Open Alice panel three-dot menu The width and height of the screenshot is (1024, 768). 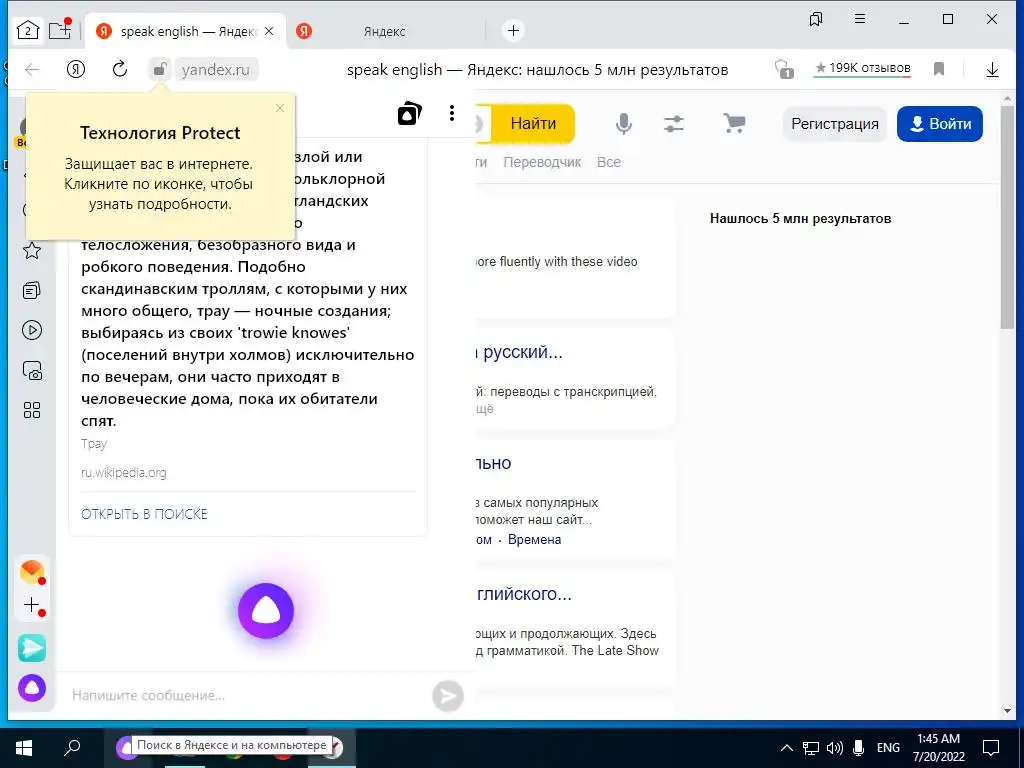[x=452, y=113]
